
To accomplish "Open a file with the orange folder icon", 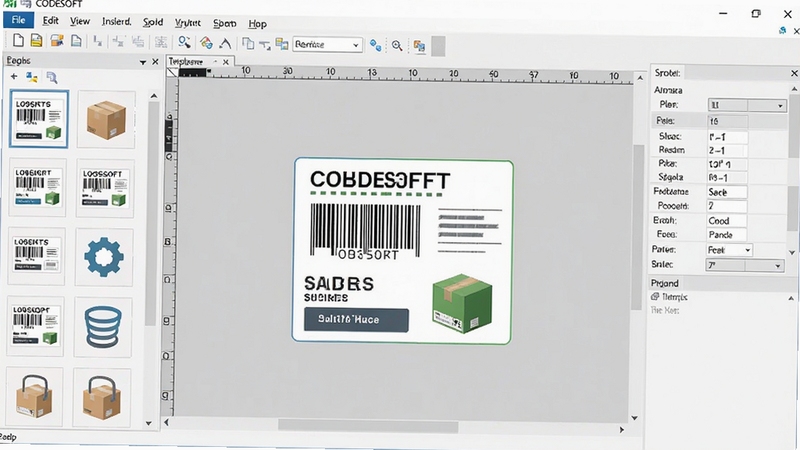I will pyautogui.click(x=57, y=41).
